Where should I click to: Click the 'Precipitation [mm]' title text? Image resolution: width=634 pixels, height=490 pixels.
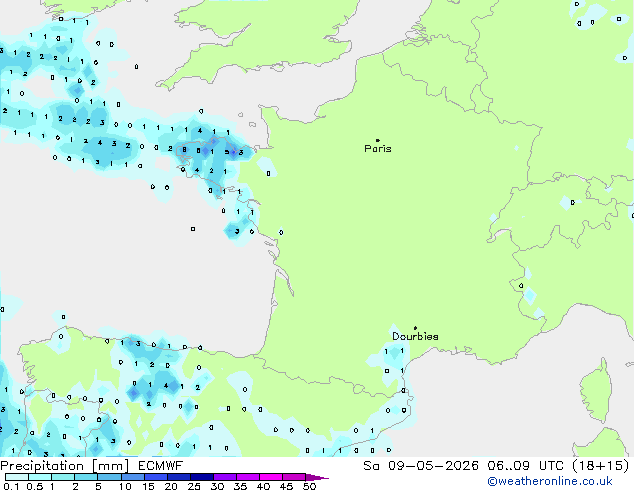pos(65,466)
